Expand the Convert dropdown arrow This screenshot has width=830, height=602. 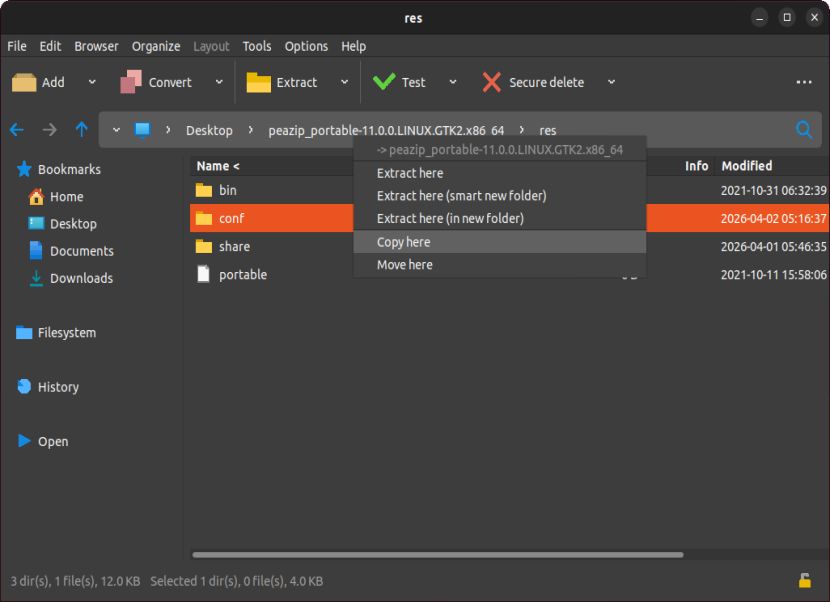[x=219, y=82]
